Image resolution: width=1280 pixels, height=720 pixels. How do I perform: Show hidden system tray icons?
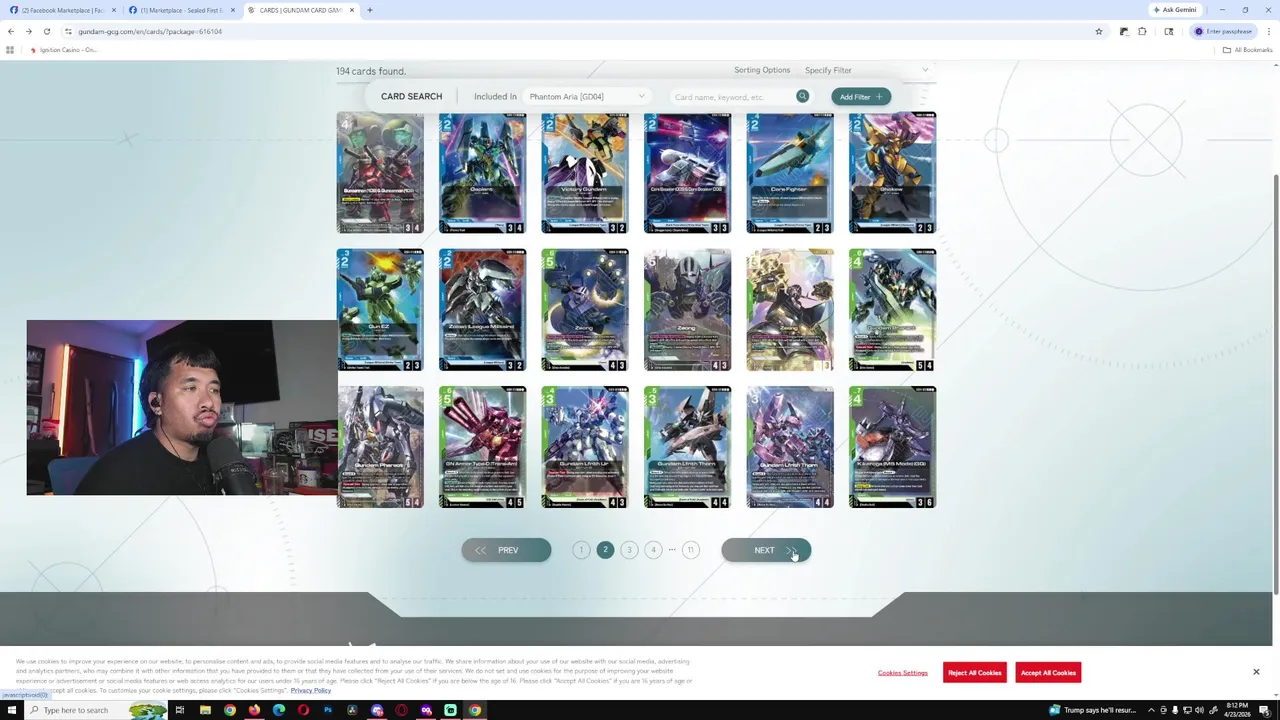(1151, 710)
